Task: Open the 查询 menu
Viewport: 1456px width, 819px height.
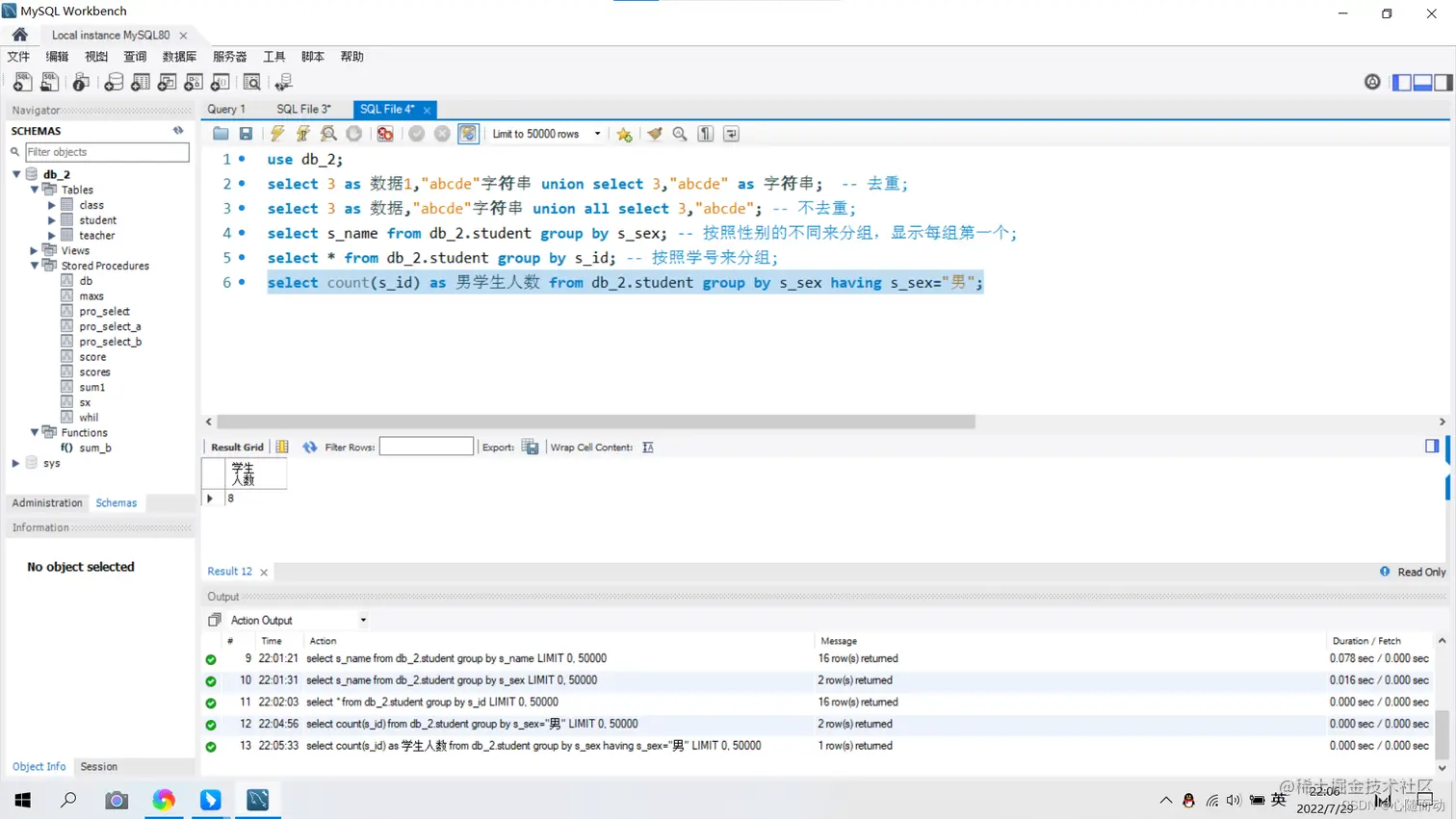Action: [135, 57]
